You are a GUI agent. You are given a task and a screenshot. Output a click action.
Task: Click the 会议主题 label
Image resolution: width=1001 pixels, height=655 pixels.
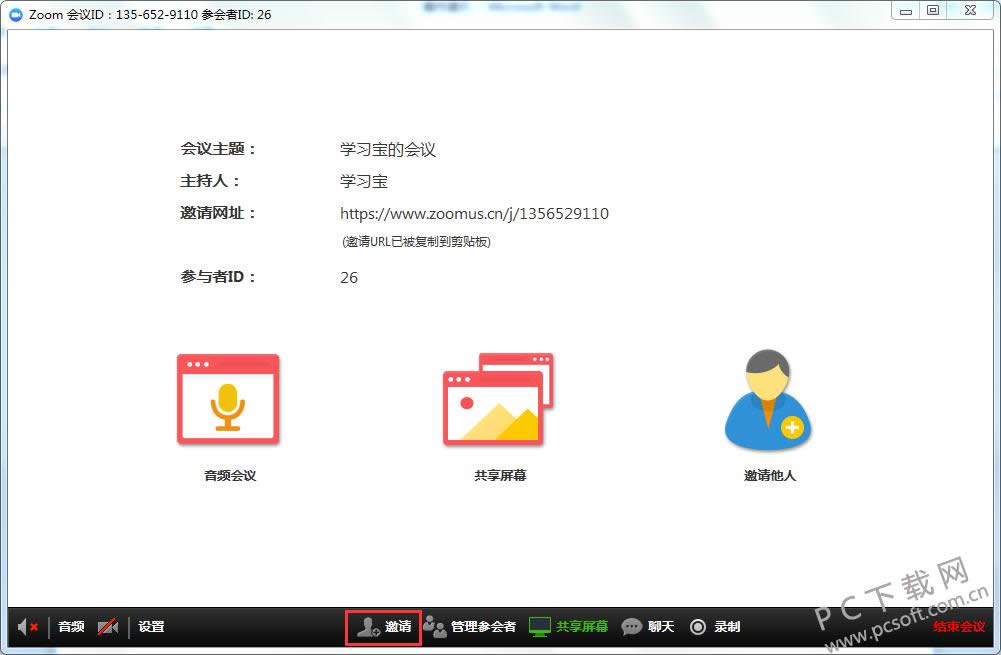(218, 149)
